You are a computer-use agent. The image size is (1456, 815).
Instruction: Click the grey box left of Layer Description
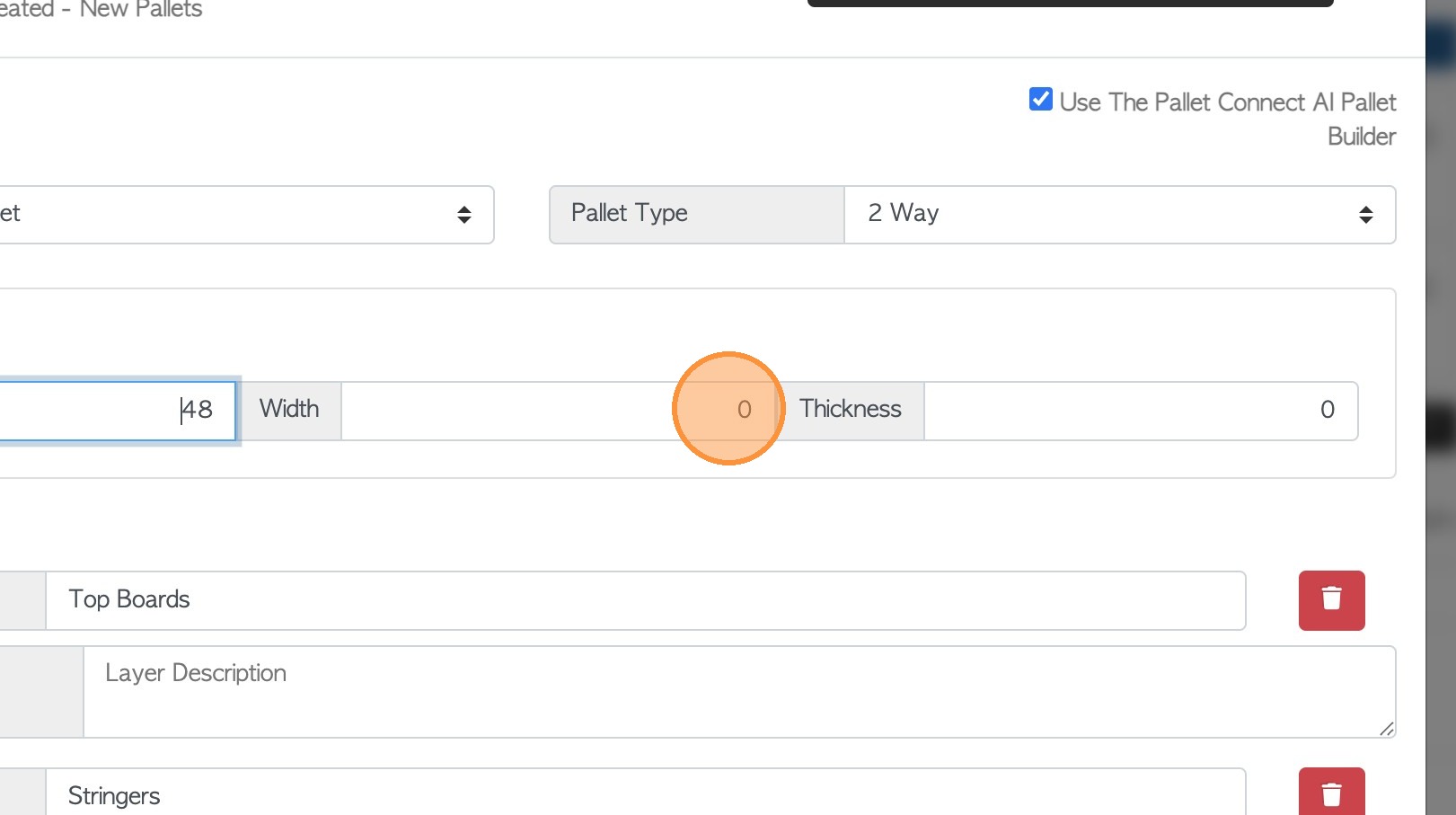(41, 692)
